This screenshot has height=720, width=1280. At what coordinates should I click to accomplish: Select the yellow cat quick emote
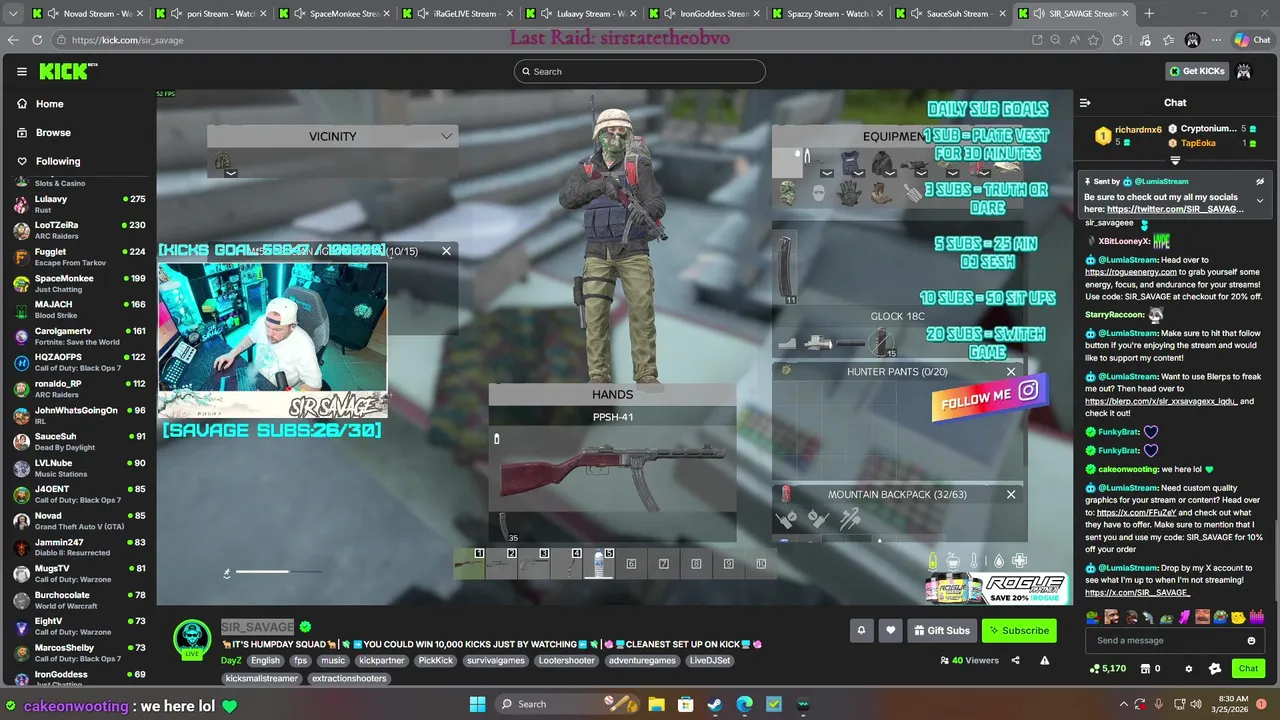1237,617
